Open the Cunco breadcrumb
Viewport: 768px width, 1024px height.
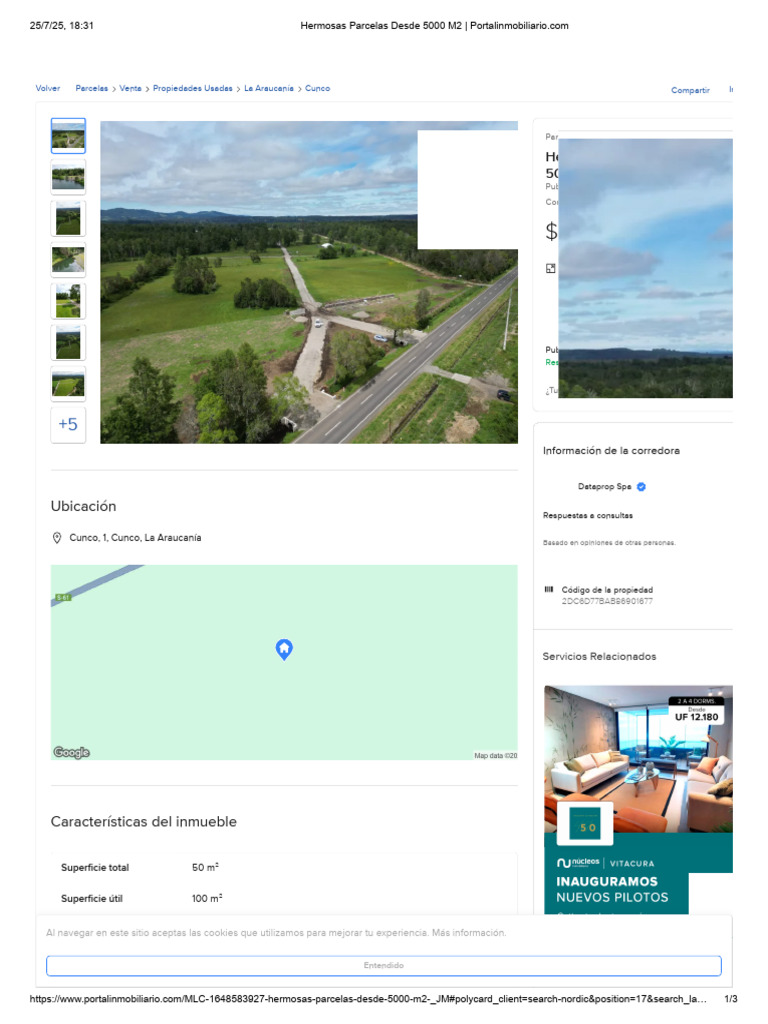317,88
